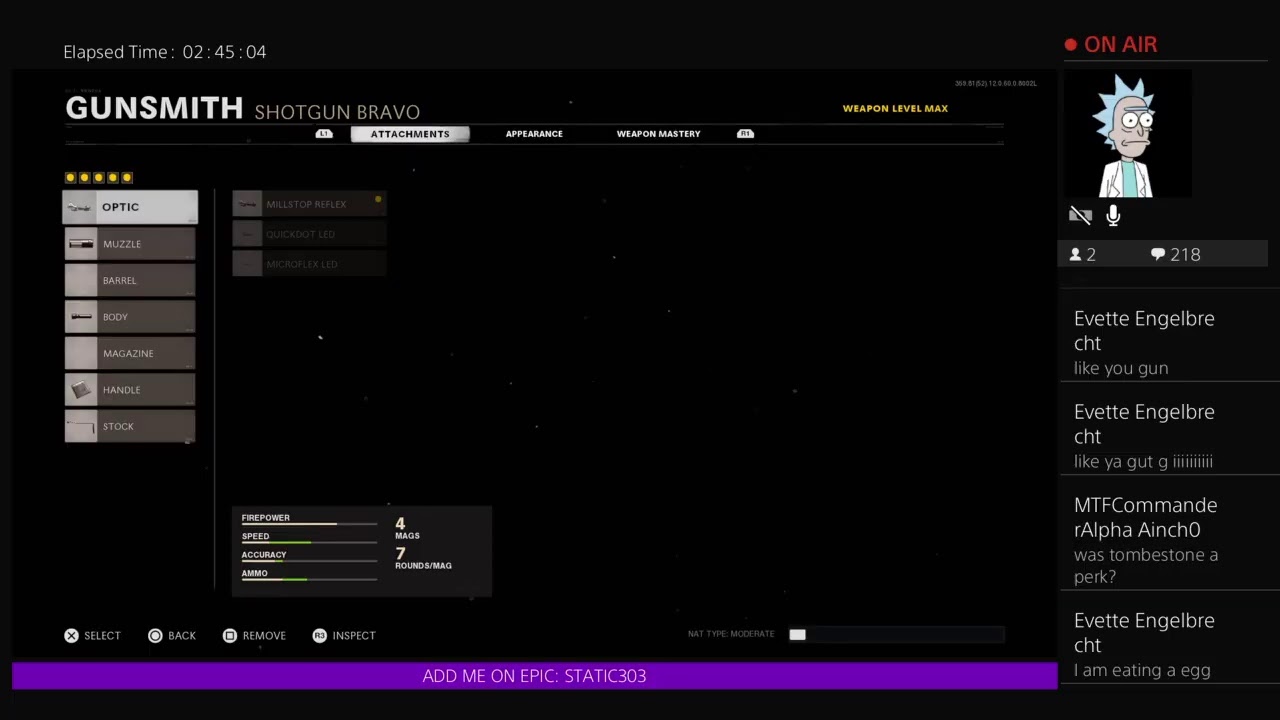Click the Speed stat bar
The image size is (1280, 720).
pos(309,543)
